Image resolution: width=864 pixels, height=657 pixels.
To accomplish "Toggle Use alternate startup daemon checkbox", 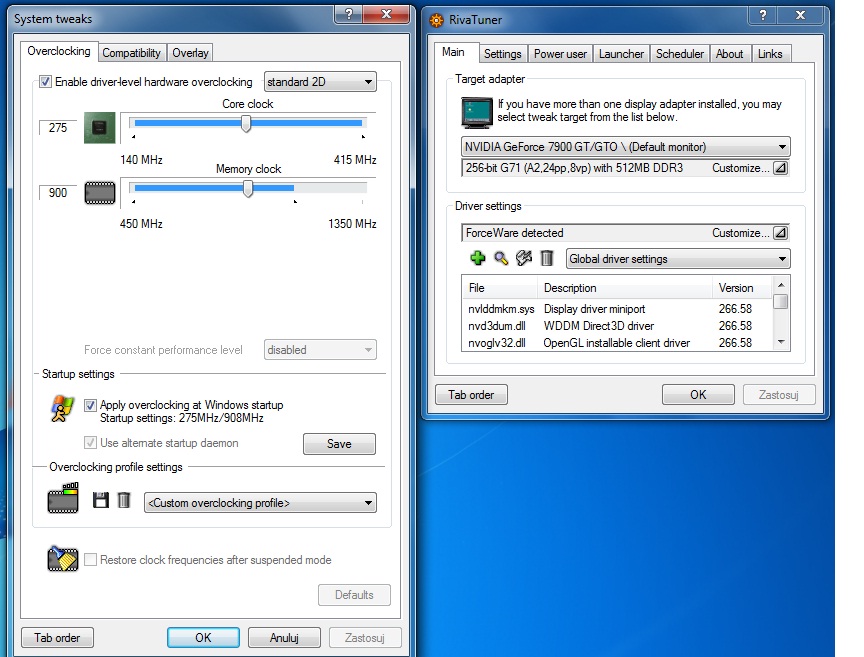I will click(x=90, y=443).
